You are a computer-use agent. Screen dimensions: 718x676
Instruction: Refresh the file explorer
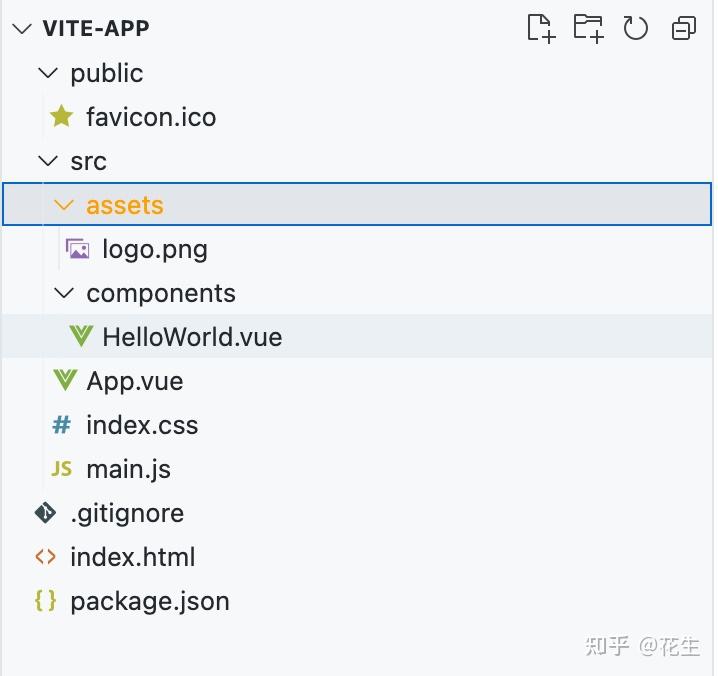(x=636, y=28)
